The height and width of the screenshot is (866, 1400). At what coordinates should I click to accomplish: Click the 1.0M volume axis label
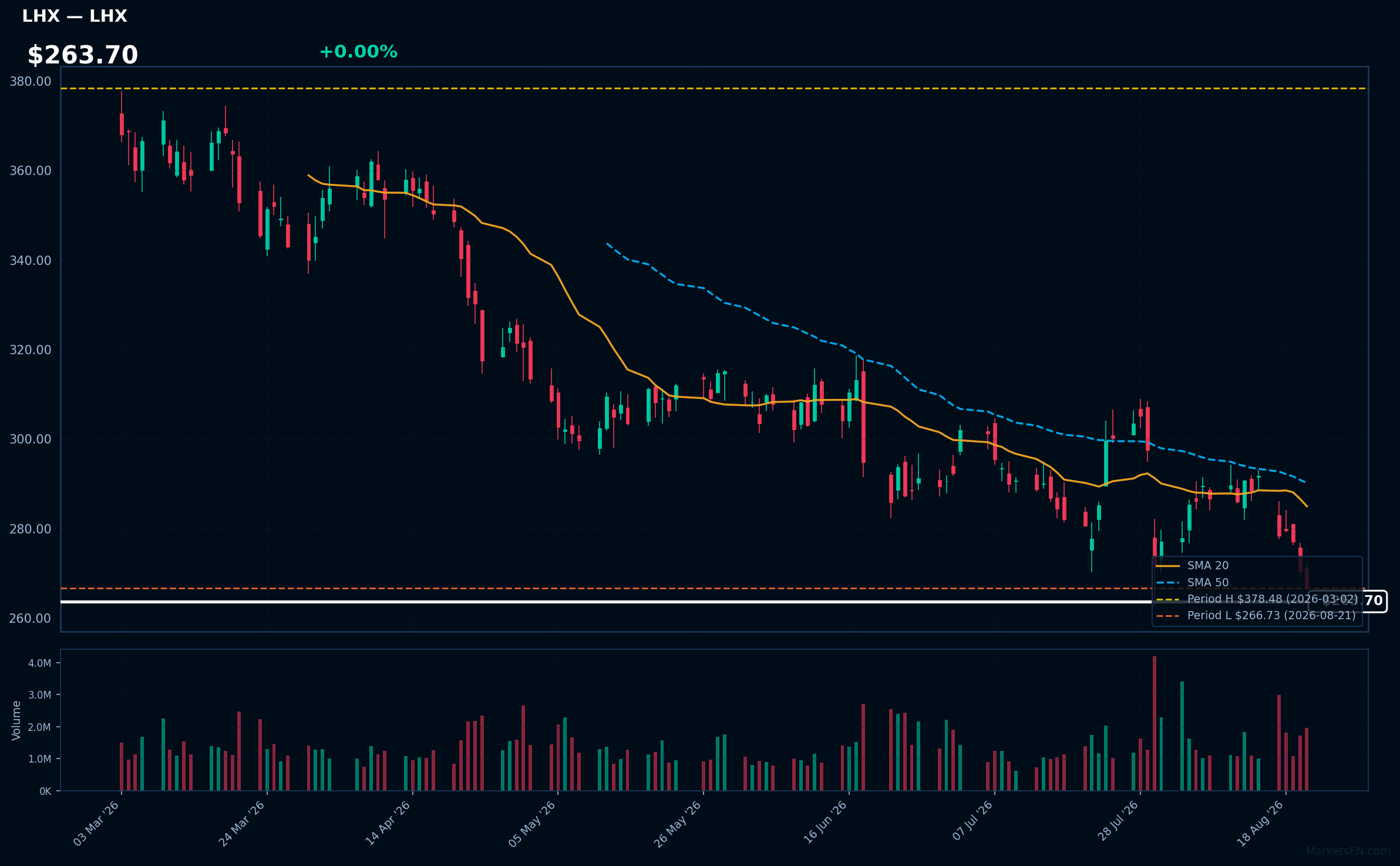(x=40, y=759)
